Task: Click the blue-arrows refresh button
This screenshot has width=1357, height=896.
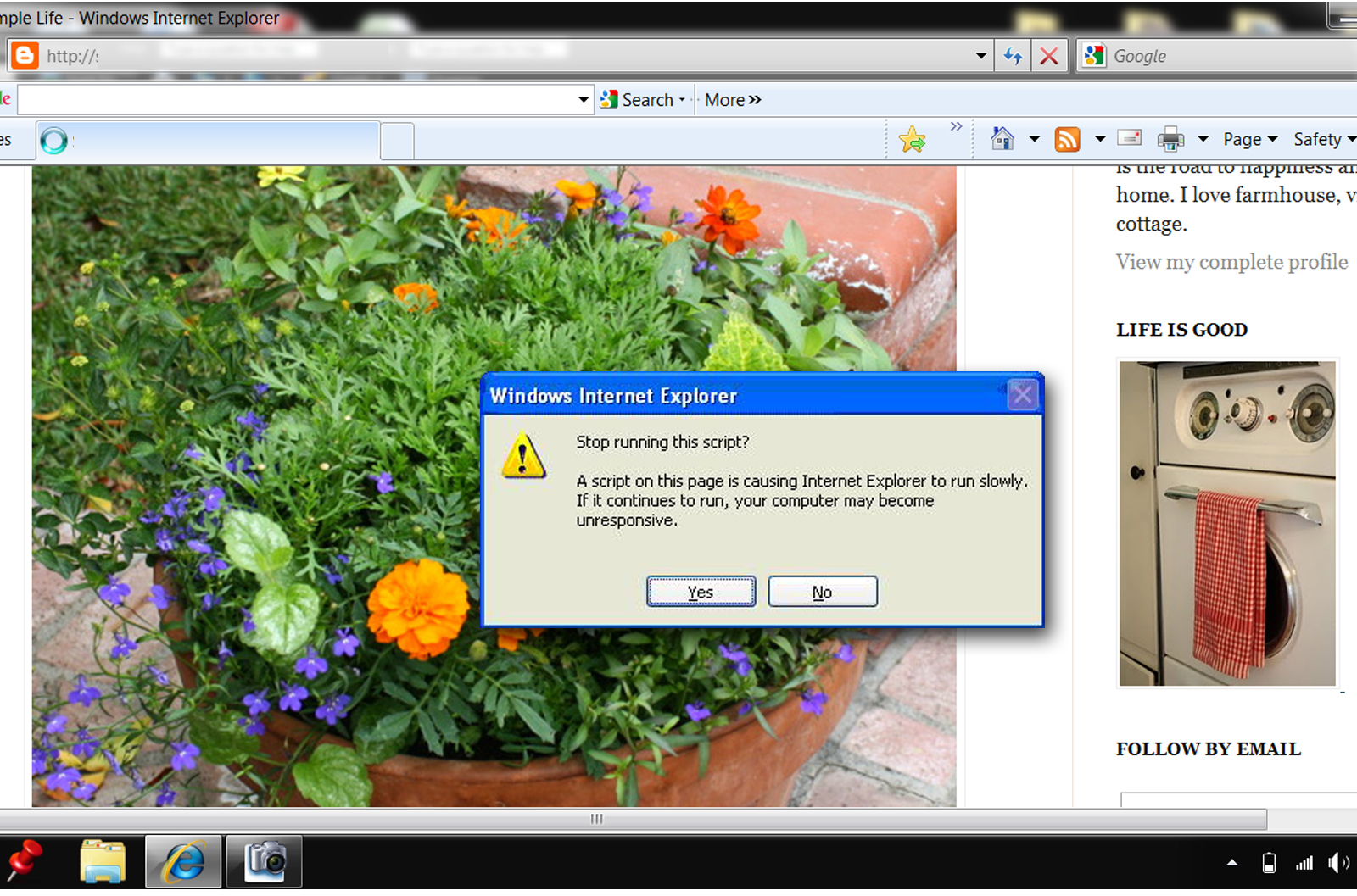Action: click(x=1012, y=56)
